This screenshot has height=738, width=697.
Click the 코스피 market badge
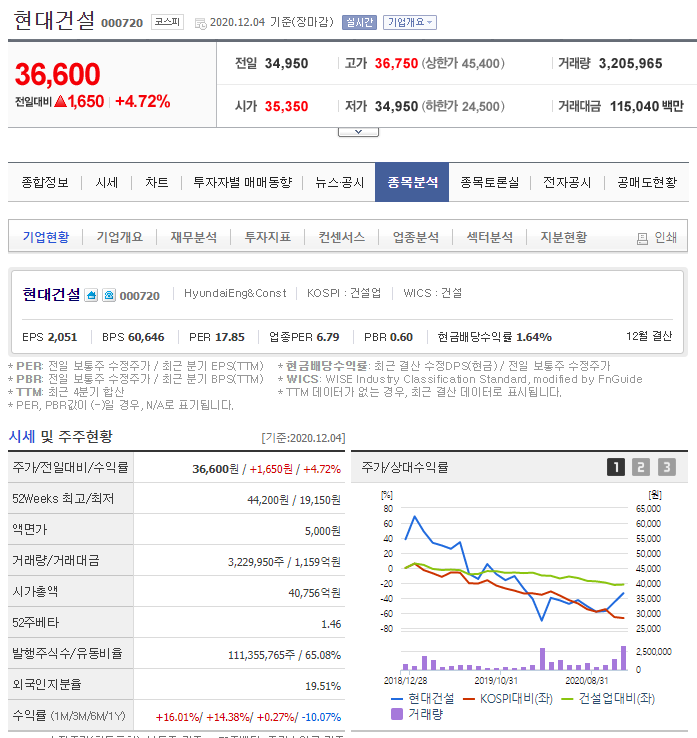click(167, 22)
